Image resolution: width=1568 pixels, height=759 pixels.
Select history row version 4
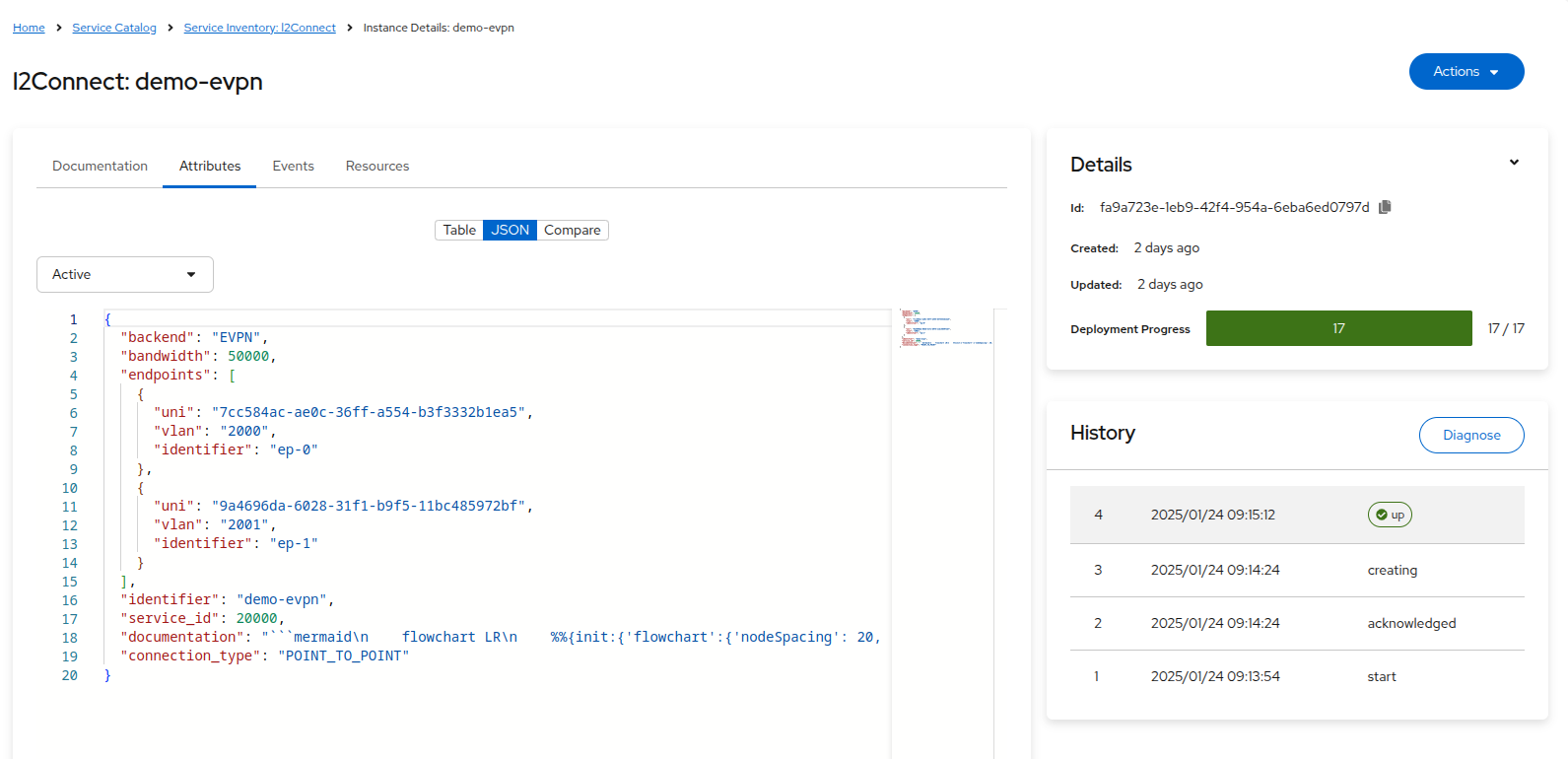(x=1297, y=515)
